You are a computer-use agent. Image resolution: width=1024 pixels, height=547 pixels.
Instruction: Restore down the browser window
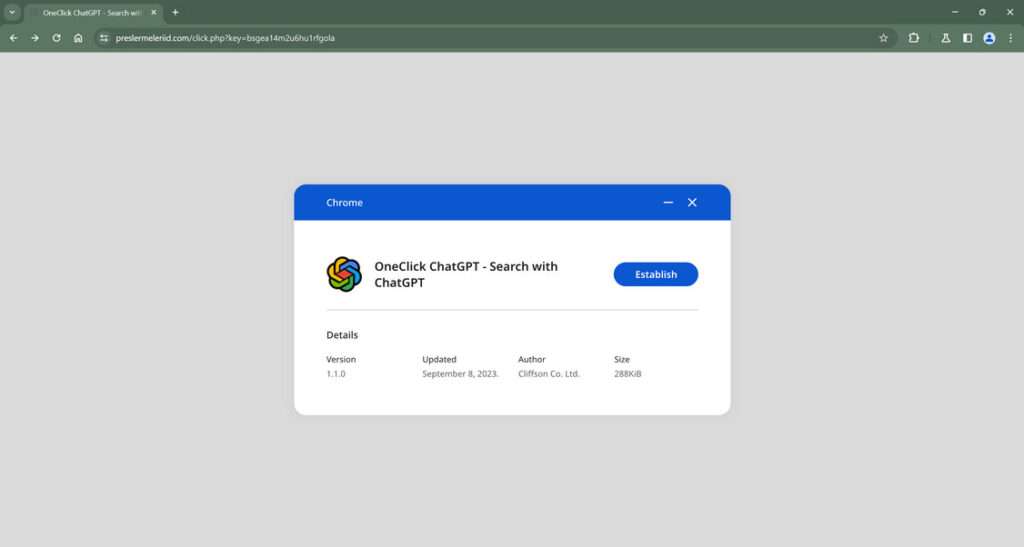(982, 12)
